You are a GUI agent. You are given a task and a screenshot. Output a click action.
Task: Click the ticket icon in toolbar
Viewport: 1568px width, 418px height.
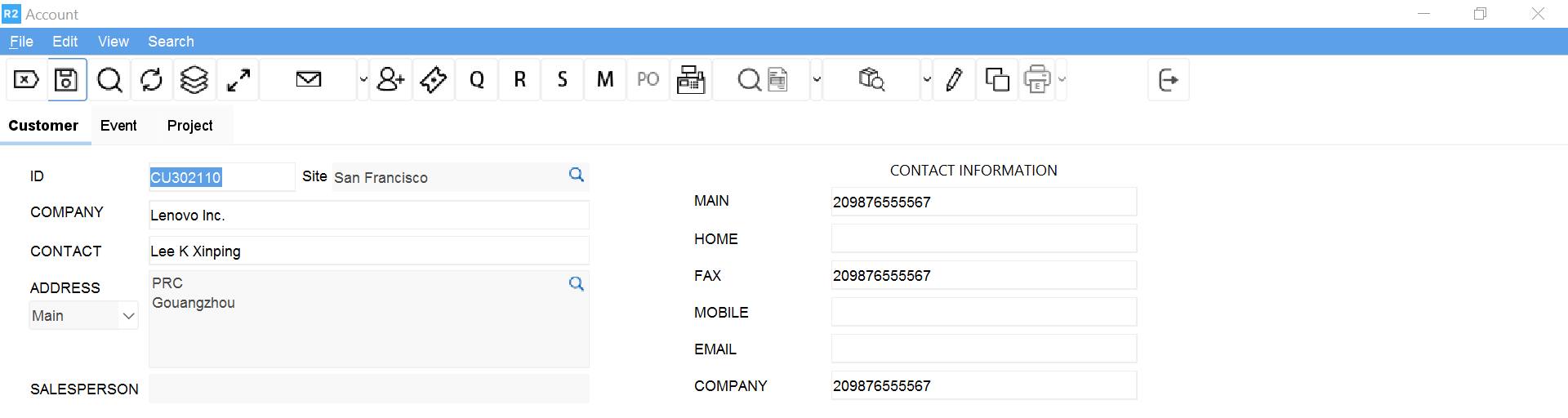(434, 80)
